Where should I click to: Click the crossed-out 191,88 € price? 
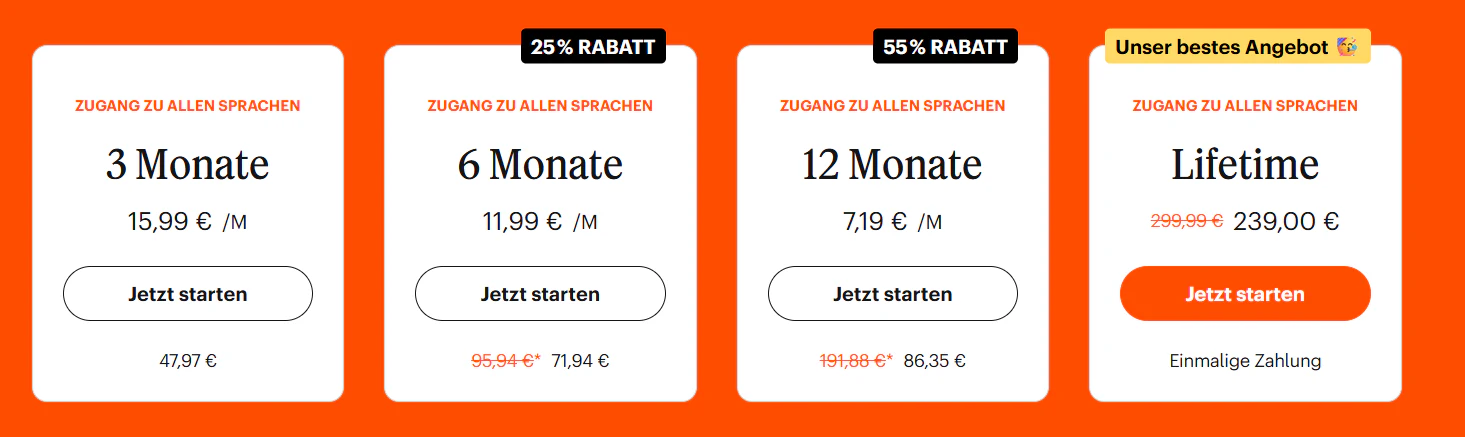pyautogui.click(x=853, y=361)
